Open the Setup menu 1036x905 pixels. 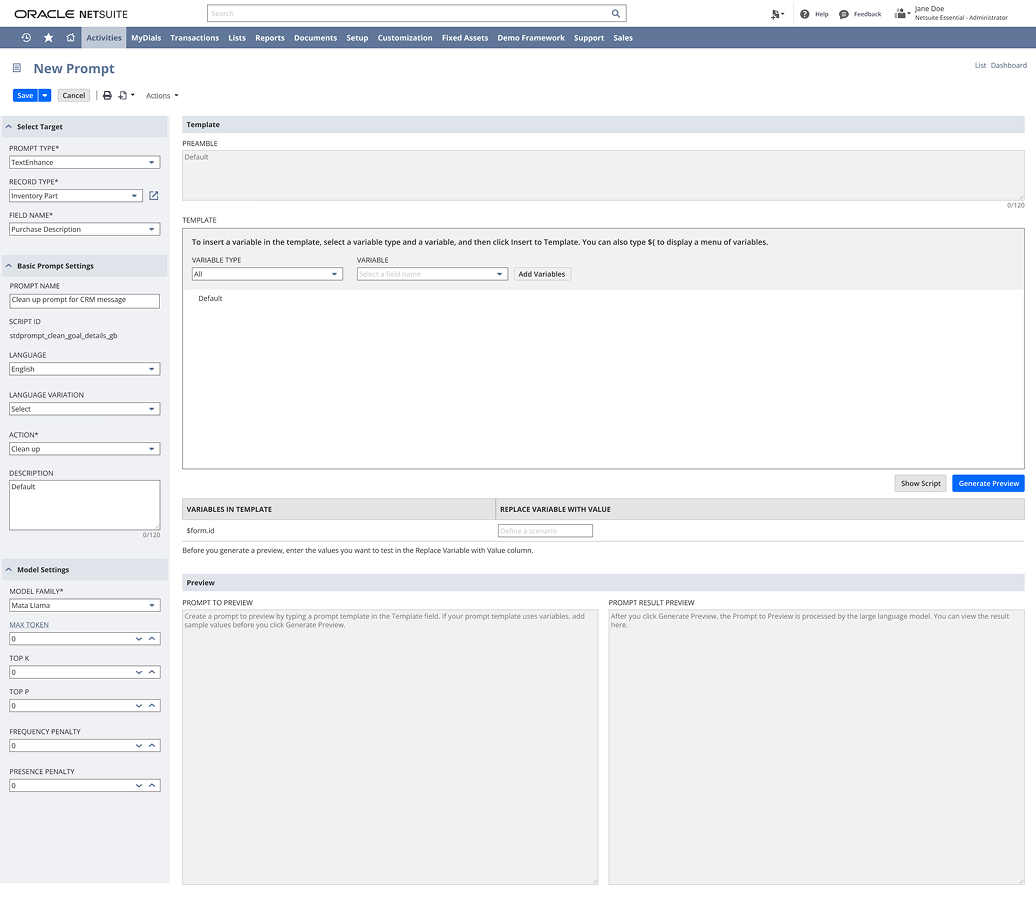click(x=357, y=38)
